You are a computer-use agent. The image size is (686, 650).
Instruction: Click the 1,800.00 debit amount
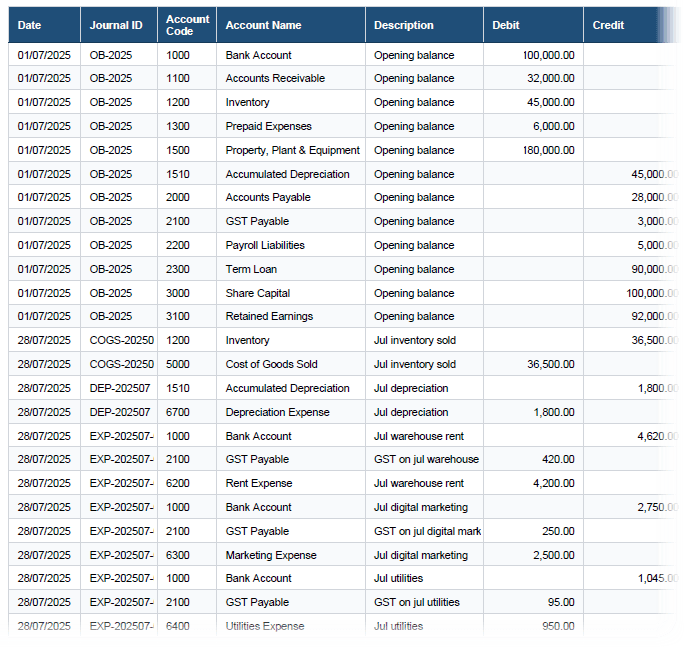554,412
